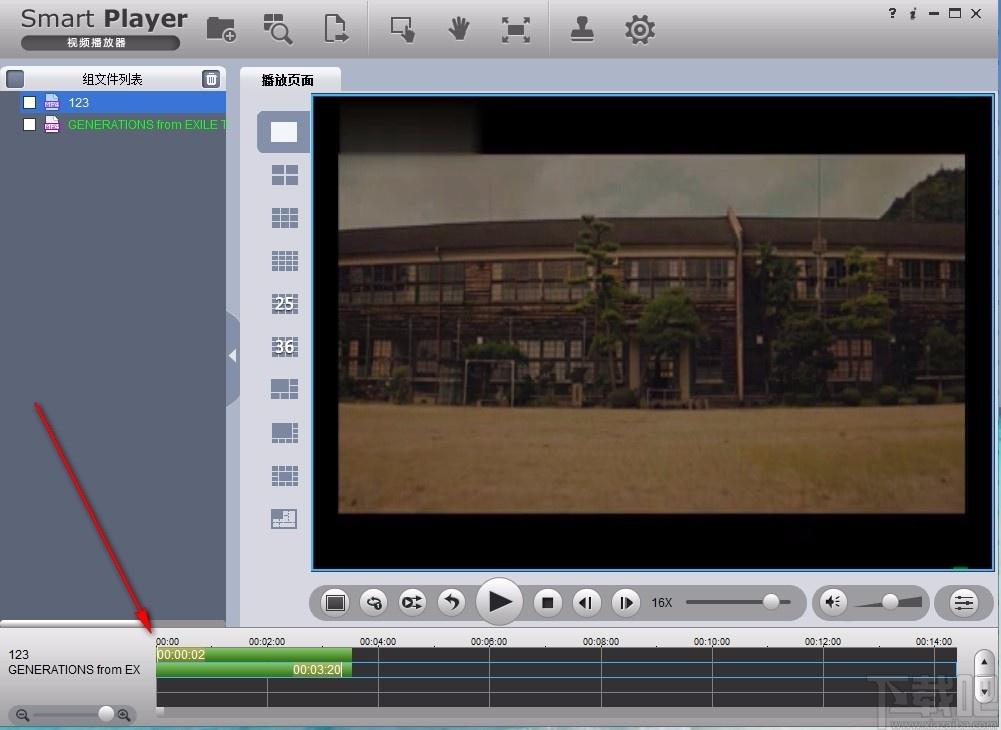Image resolution: width=1001 pixels, height=730 pixels.
Task: Mute audio using the speaker icon
Action: coord(832,602)
